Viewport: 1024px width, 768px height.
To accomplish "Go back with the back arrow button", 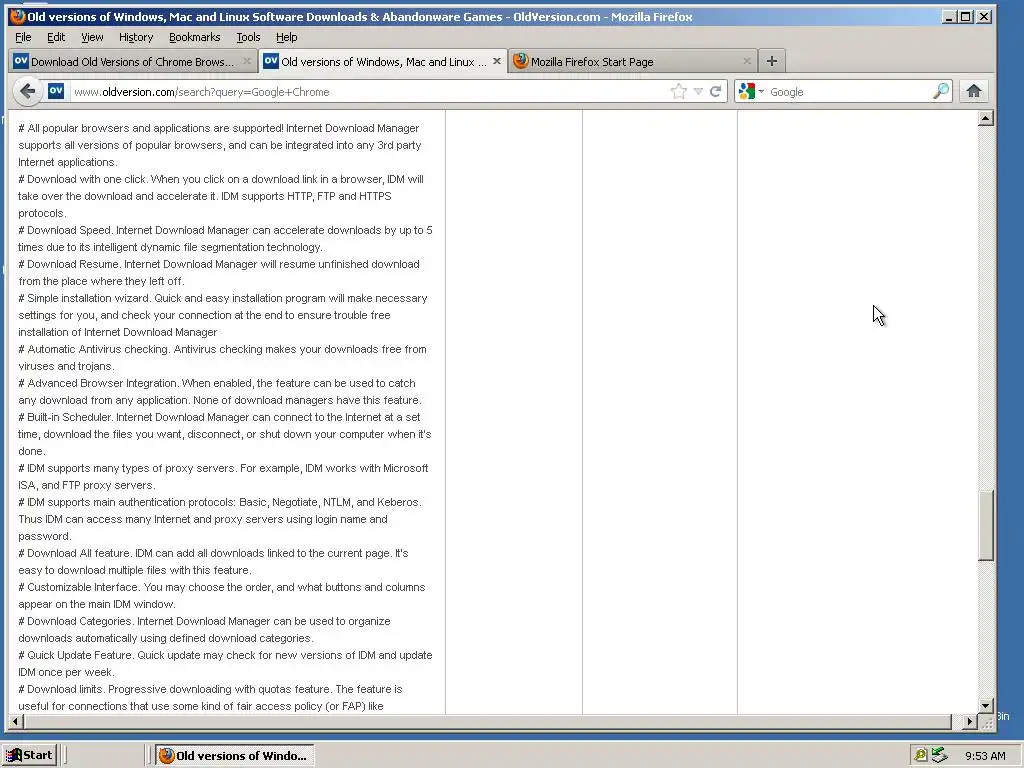I will [27, 91].
